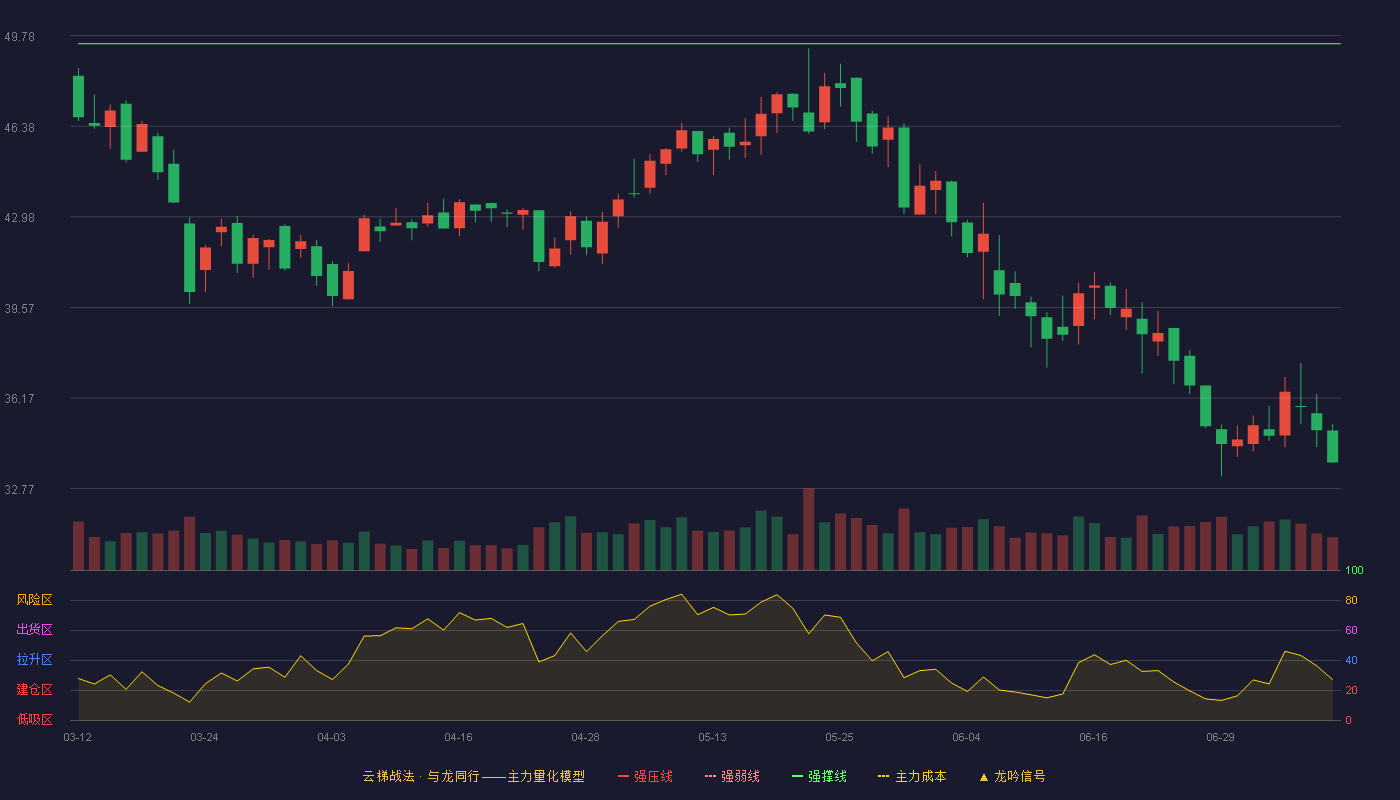
Task: Click the green 强撑线 legend line marker
Action: 797,776
